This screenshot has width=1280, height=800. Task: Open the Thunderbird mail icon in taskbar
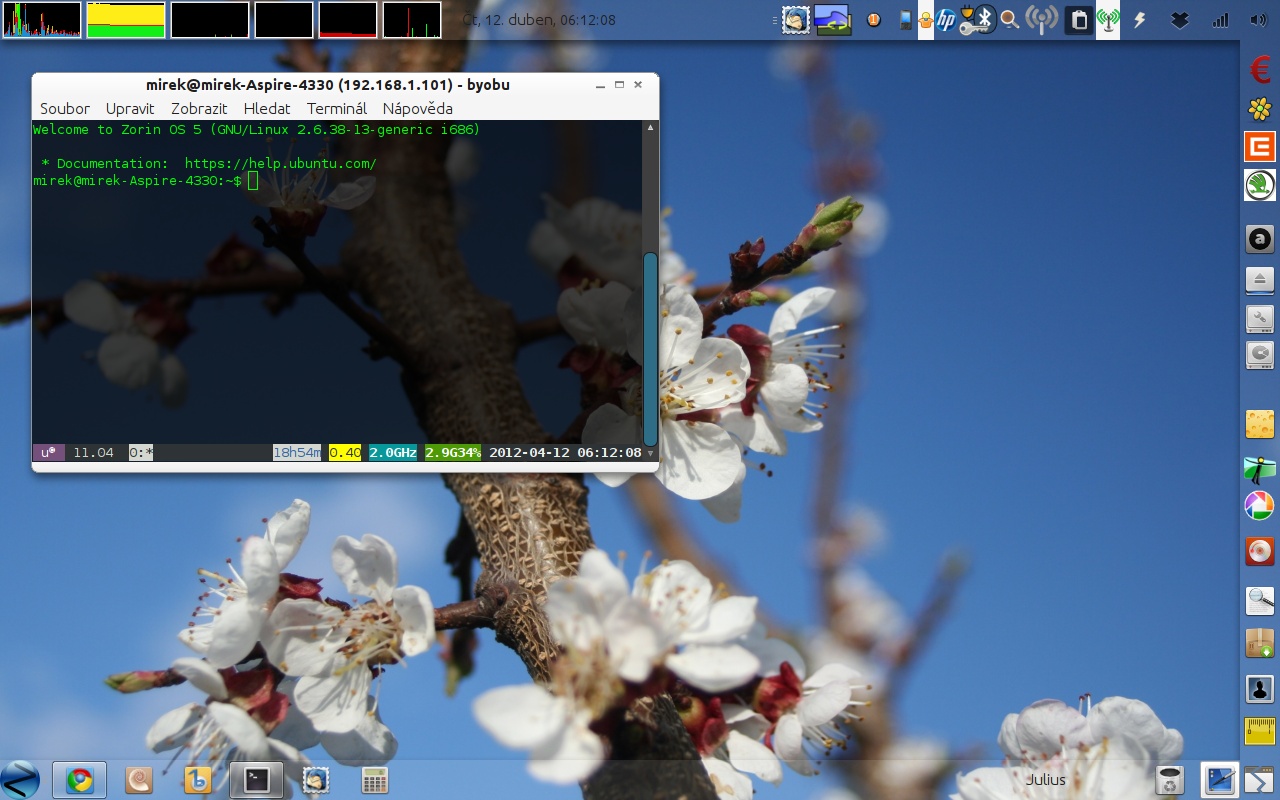[317, 780]
